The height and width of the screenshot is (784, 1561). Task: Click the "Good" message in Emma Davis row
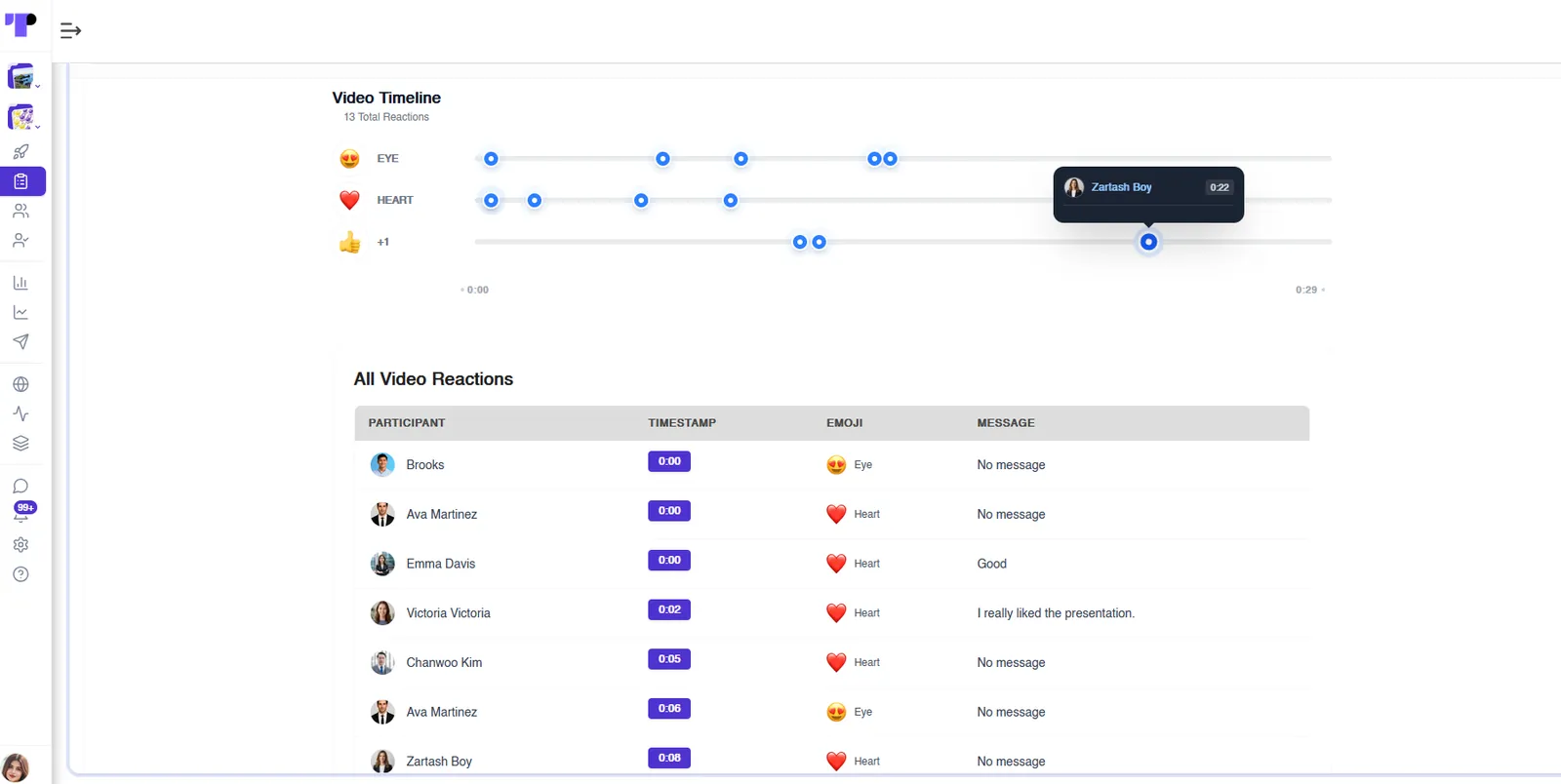click(x=992, y=564)
